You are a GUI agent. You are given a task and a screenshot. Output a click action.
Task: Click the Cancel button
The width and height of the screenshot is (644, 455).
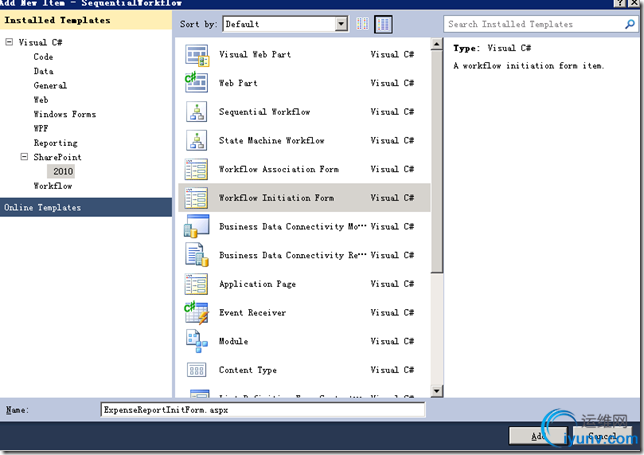tap(603, 436)
